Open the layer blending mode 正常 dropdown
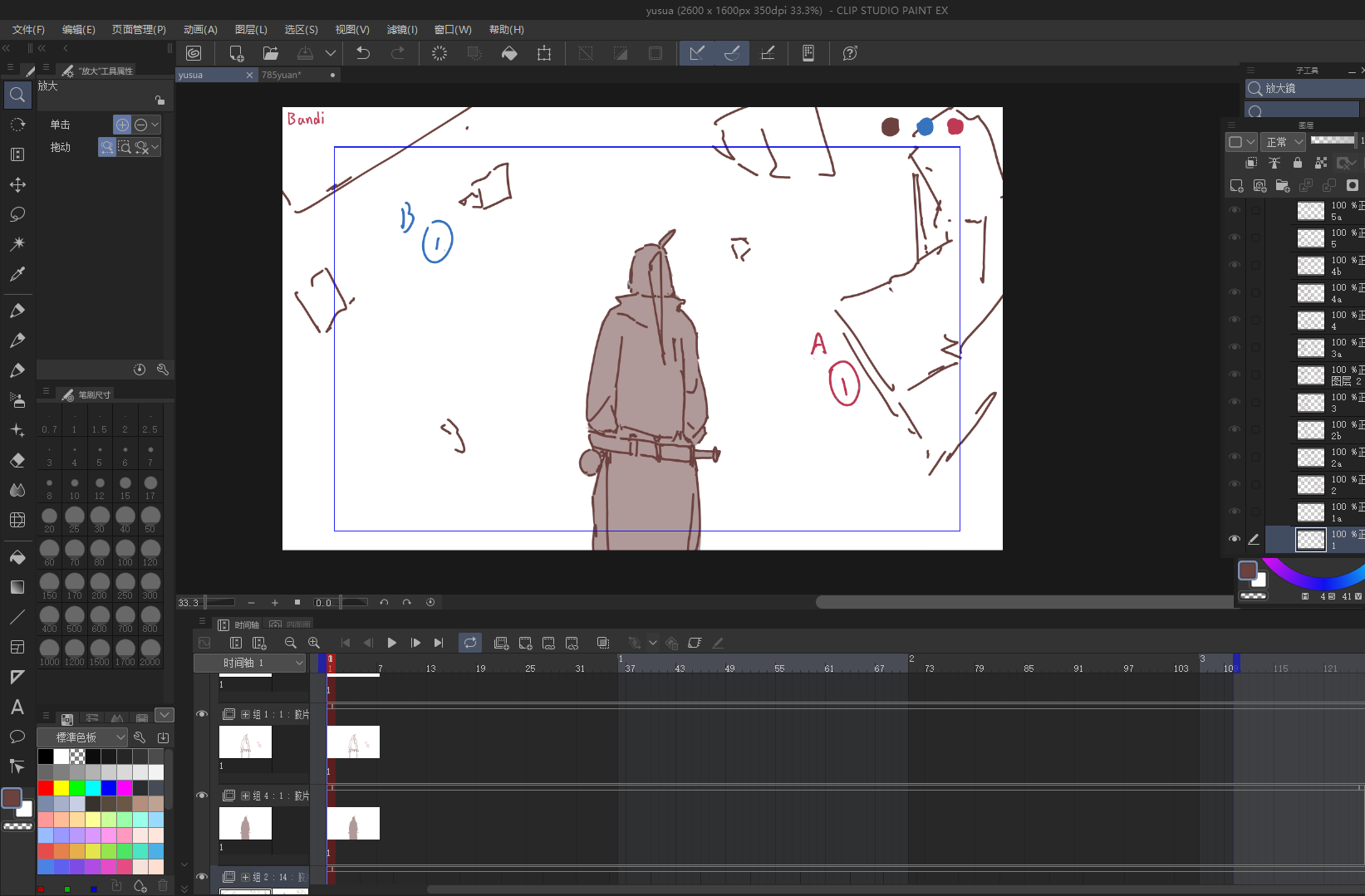The width and height of the screenshot is (1365, 896). (1284, 142)
